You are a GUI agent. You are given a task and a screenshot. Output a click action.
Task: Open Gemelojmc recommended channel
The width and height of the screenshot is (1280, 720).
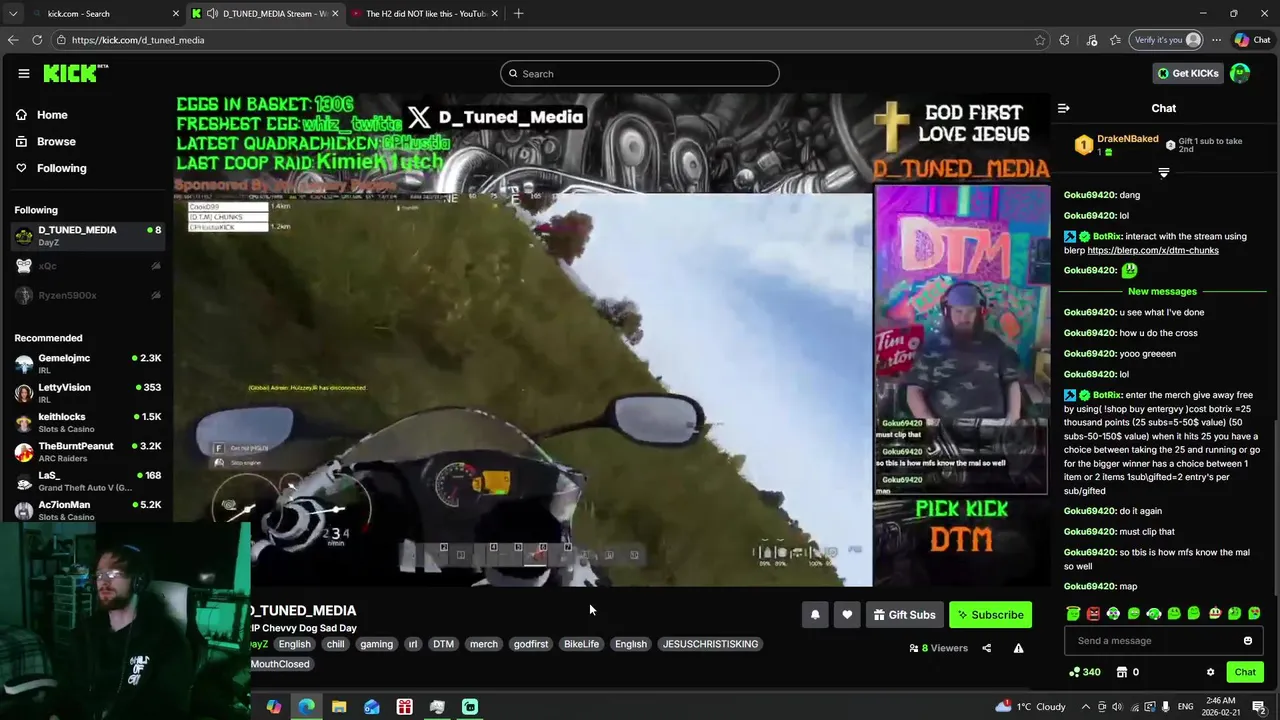pos(88,364)
